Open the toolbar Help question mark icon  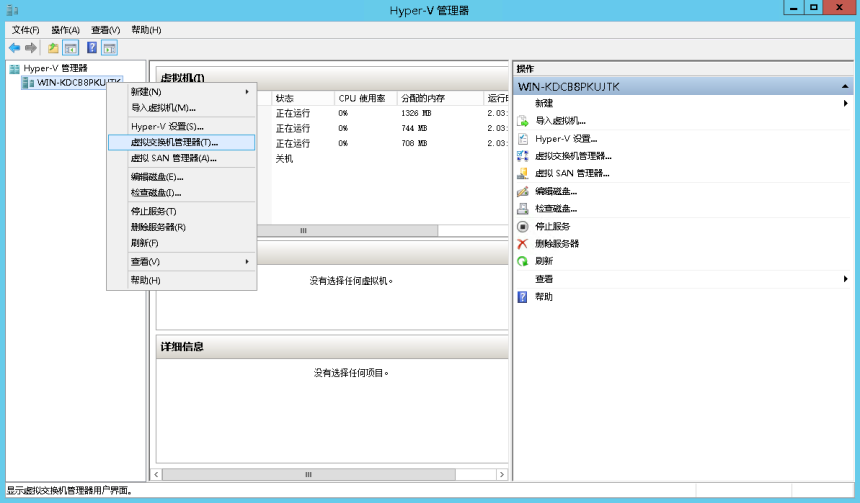coord(92,48)
